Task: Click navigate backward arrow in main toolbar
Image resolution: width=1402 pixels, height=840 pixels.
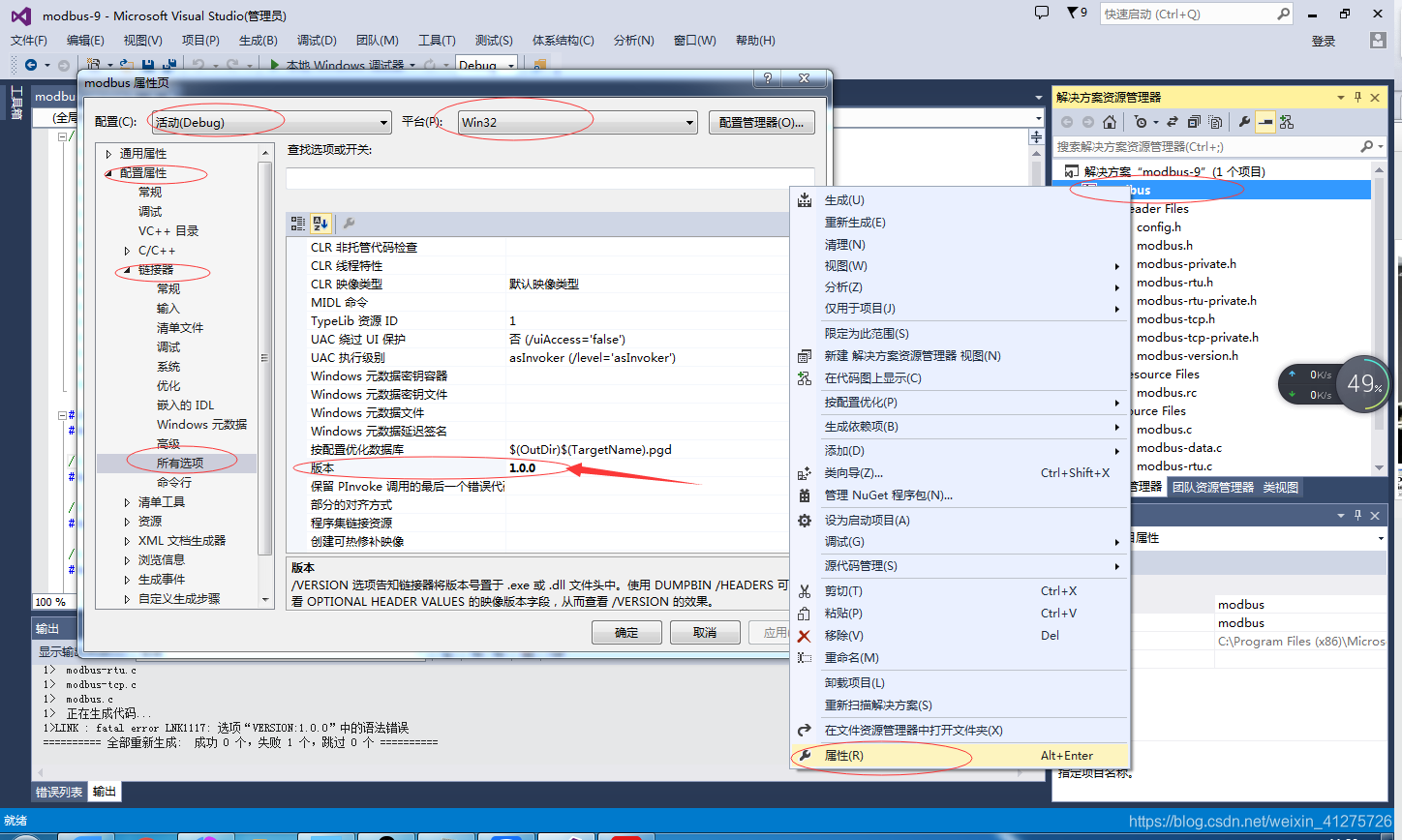Action: (x=31, y=65)
